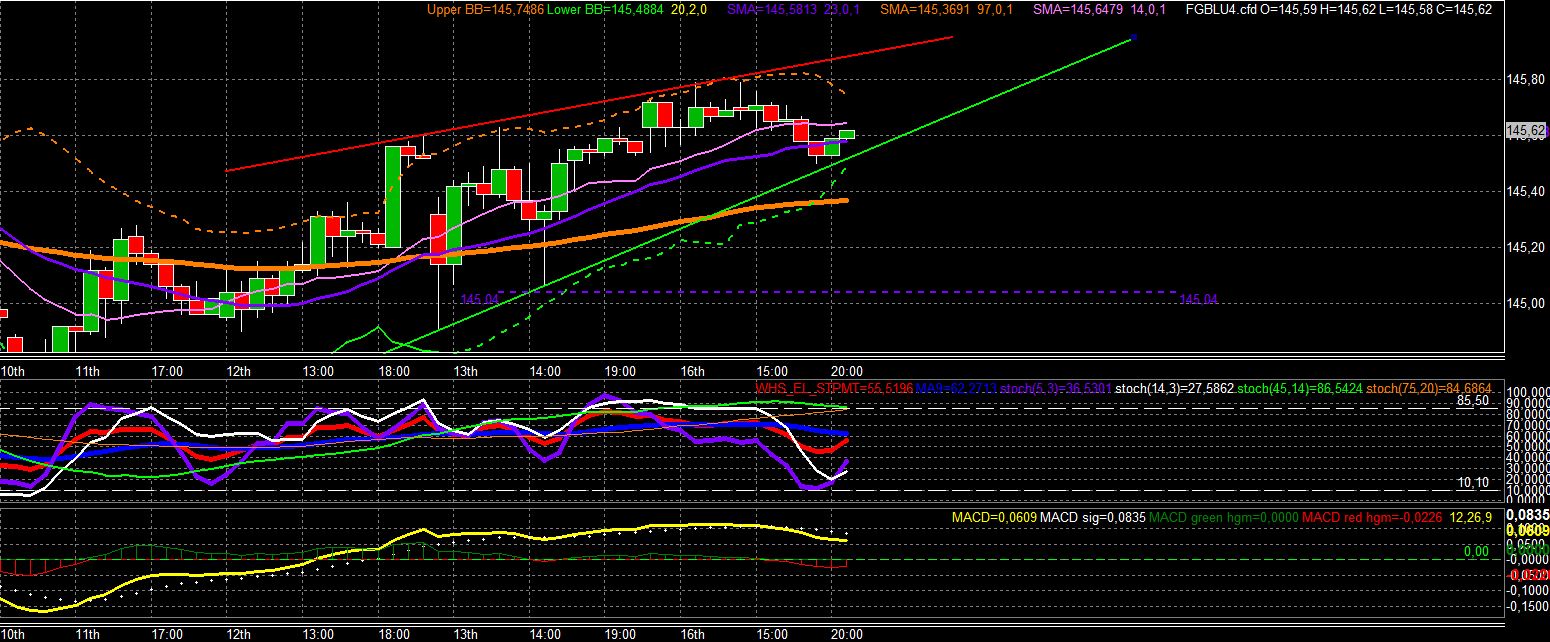Click the 20:00 label on upper time axis
Viewport: 1550px width, 642px height.
(x=847, y=371)
